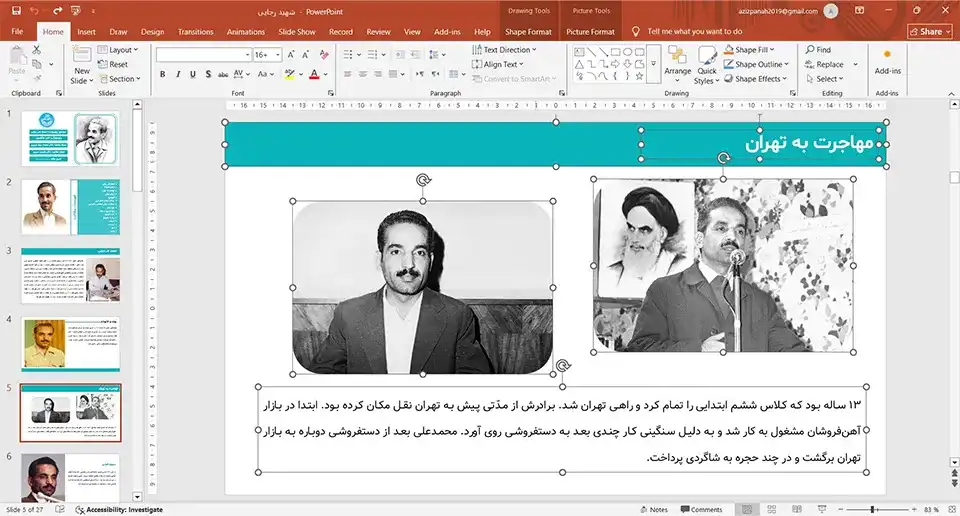Viewport: 960px width, 516px height.
Task: Toggle Bold formatting
Action: [162, 74]
